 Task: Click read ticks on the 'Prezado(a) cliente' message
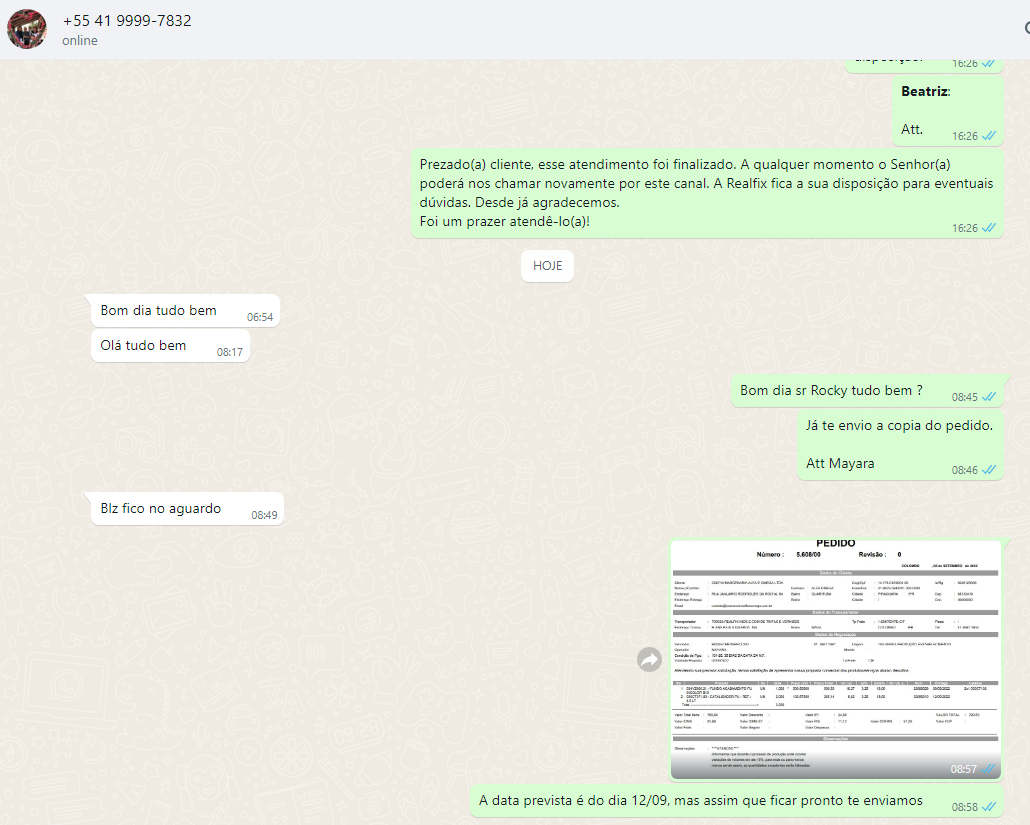coord(988,228)
